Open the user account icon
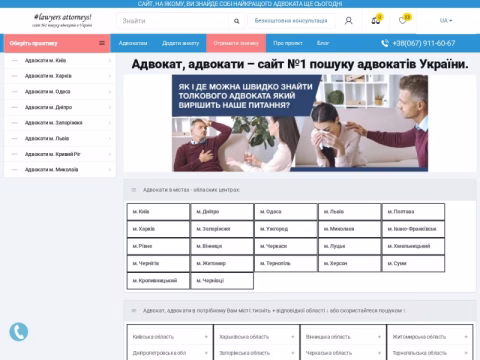The width and height of the screenshot is (480, 360). [348, 21]
